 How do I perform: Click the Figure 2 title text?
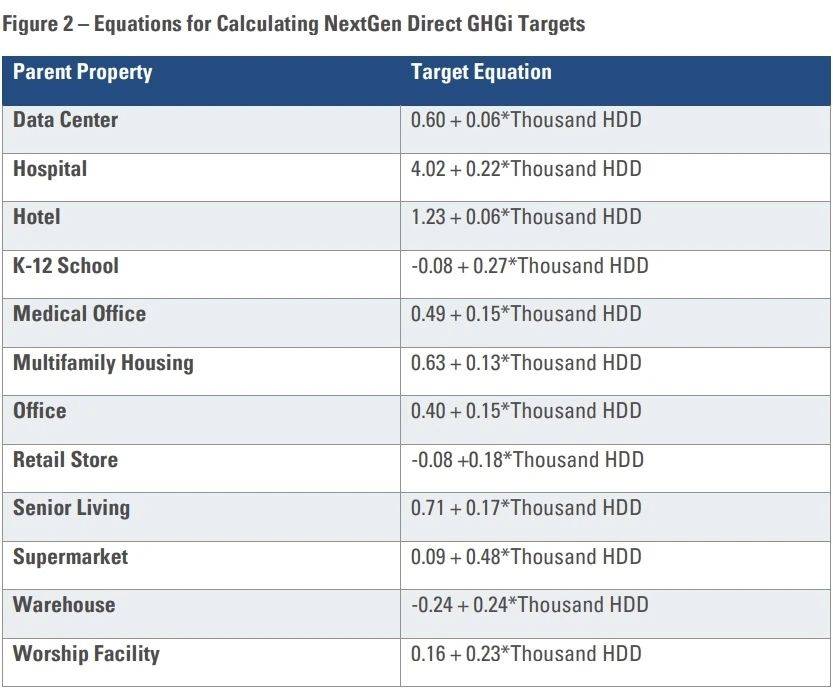[293, 24]
